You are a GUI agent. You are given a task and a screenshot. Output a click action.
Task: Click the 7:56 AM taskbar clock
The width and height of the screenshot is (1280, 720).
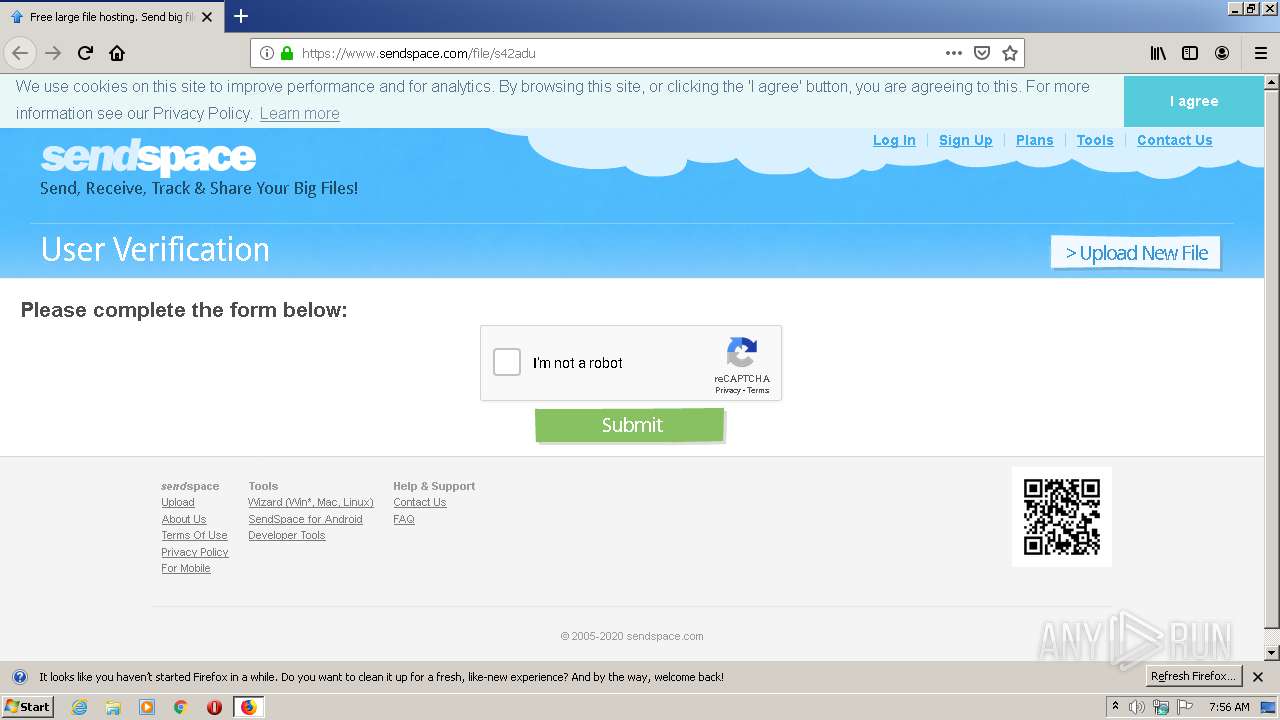click(1229, 707)
